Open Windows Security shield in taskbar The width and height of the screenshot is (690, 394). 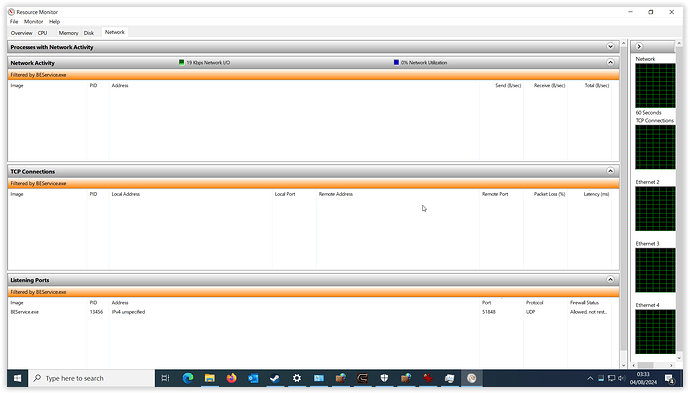click(x=384, y=378)
